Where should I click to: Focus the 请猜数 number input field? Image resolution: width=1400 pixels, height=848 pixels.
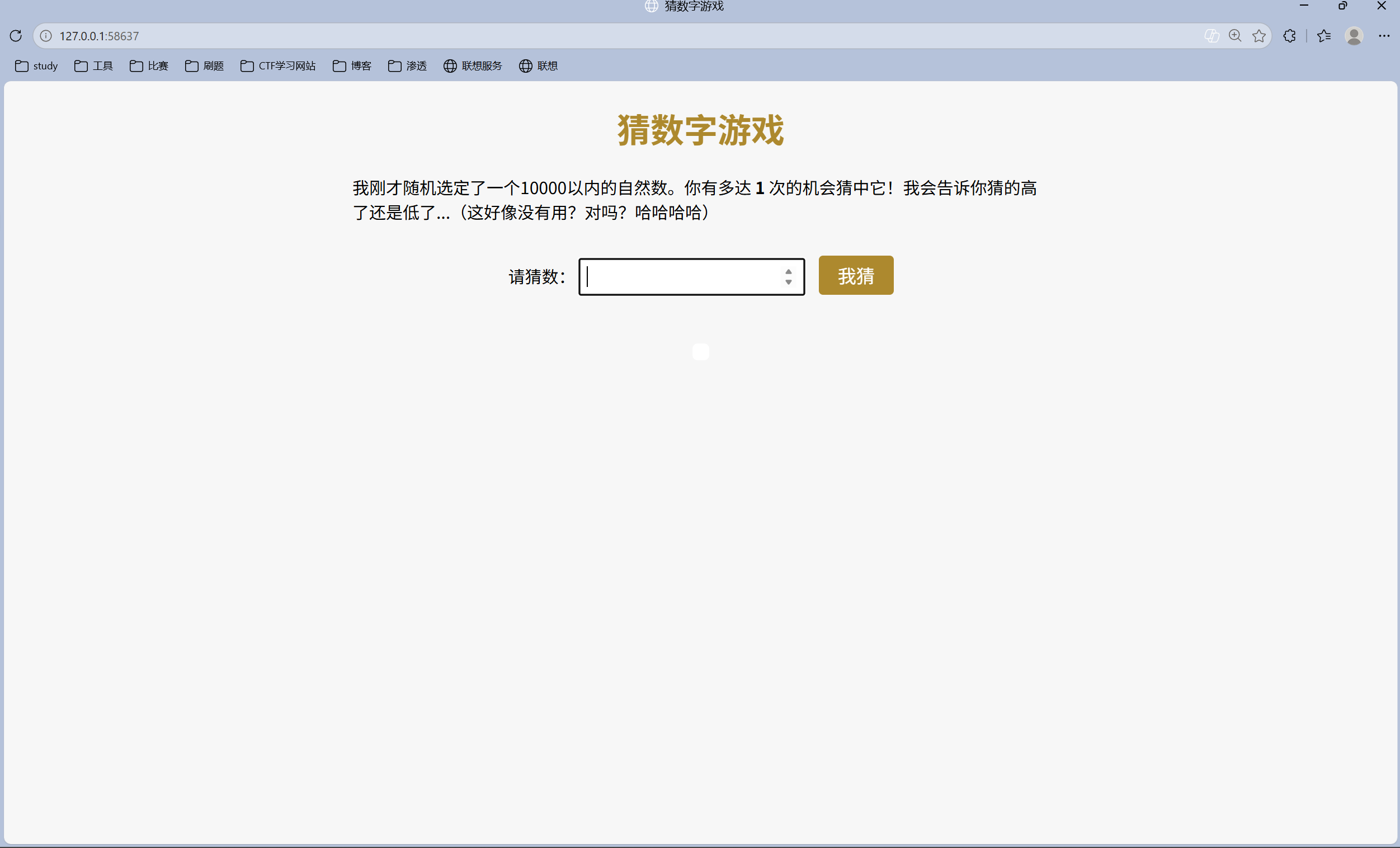691,277
